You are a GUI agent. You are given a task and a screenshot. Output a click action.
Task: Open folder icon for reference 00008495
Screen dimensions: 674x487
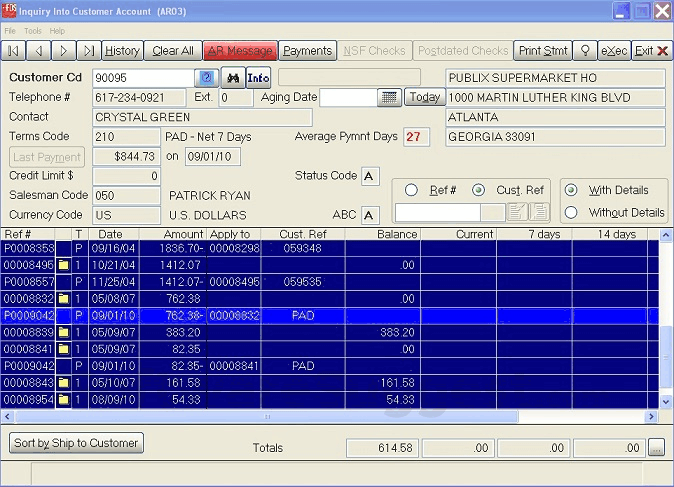point(64,265)
